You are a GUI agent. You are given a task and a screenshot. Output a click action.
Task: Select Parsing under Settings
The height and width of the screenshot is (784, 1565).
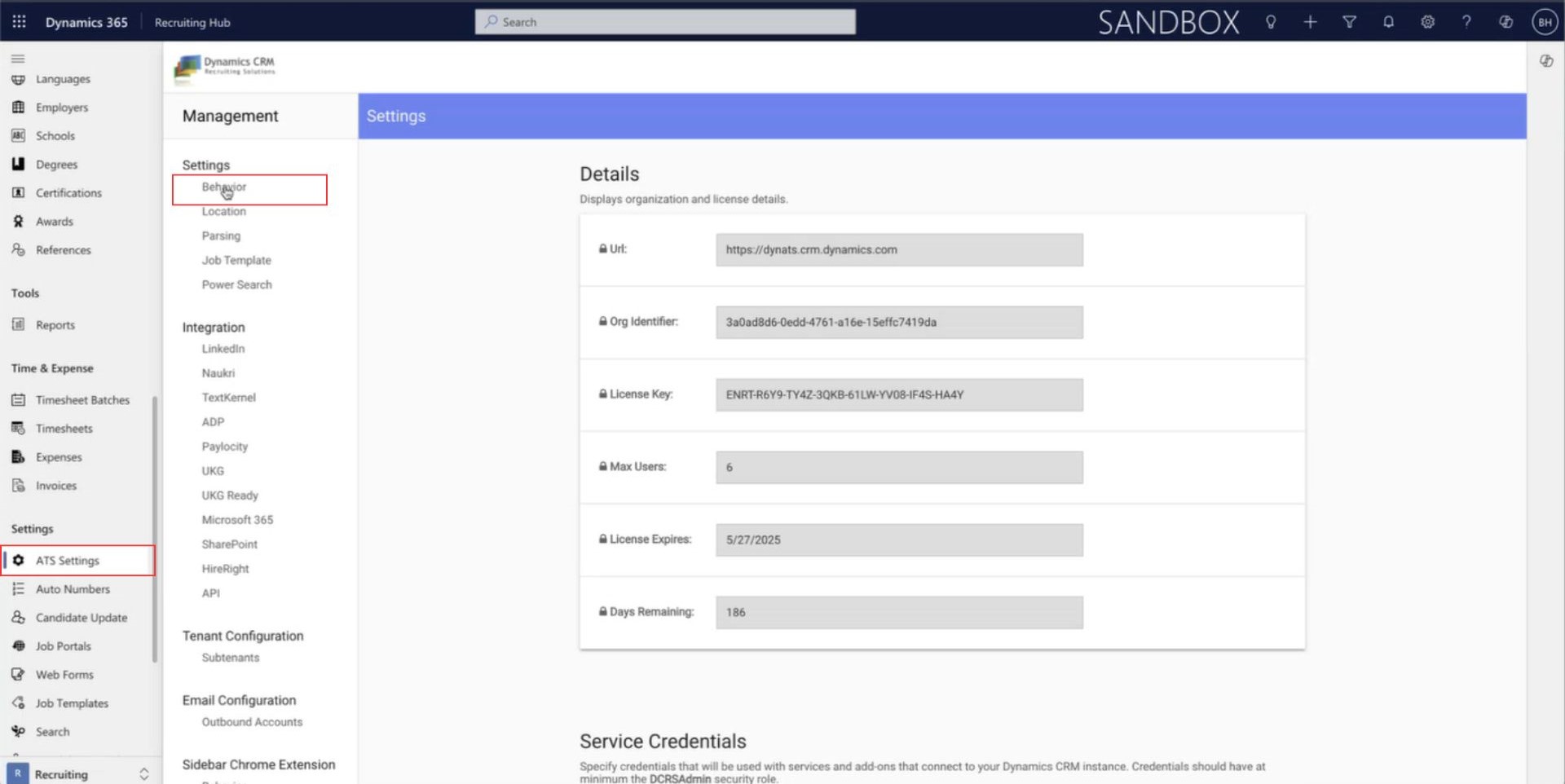click(221, 236)
